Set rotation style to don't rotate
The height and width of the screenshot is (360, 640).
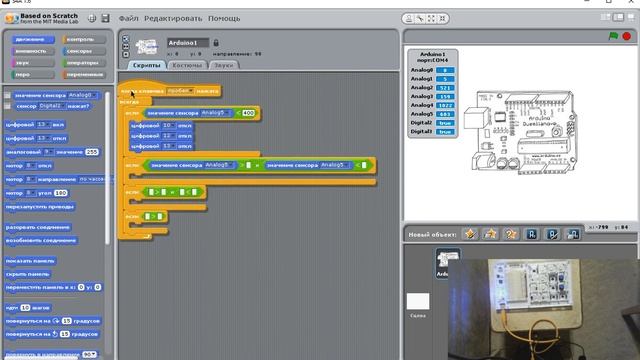(x=126, y=54)
